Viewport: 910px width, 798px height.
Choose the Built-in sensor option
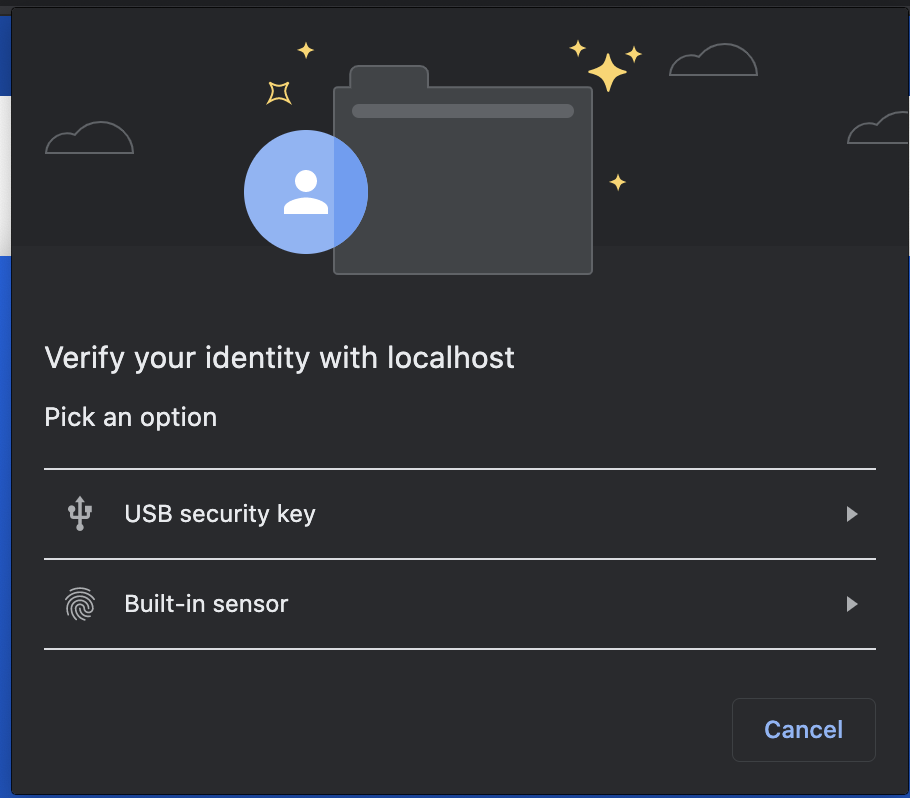tap(206, 604)
